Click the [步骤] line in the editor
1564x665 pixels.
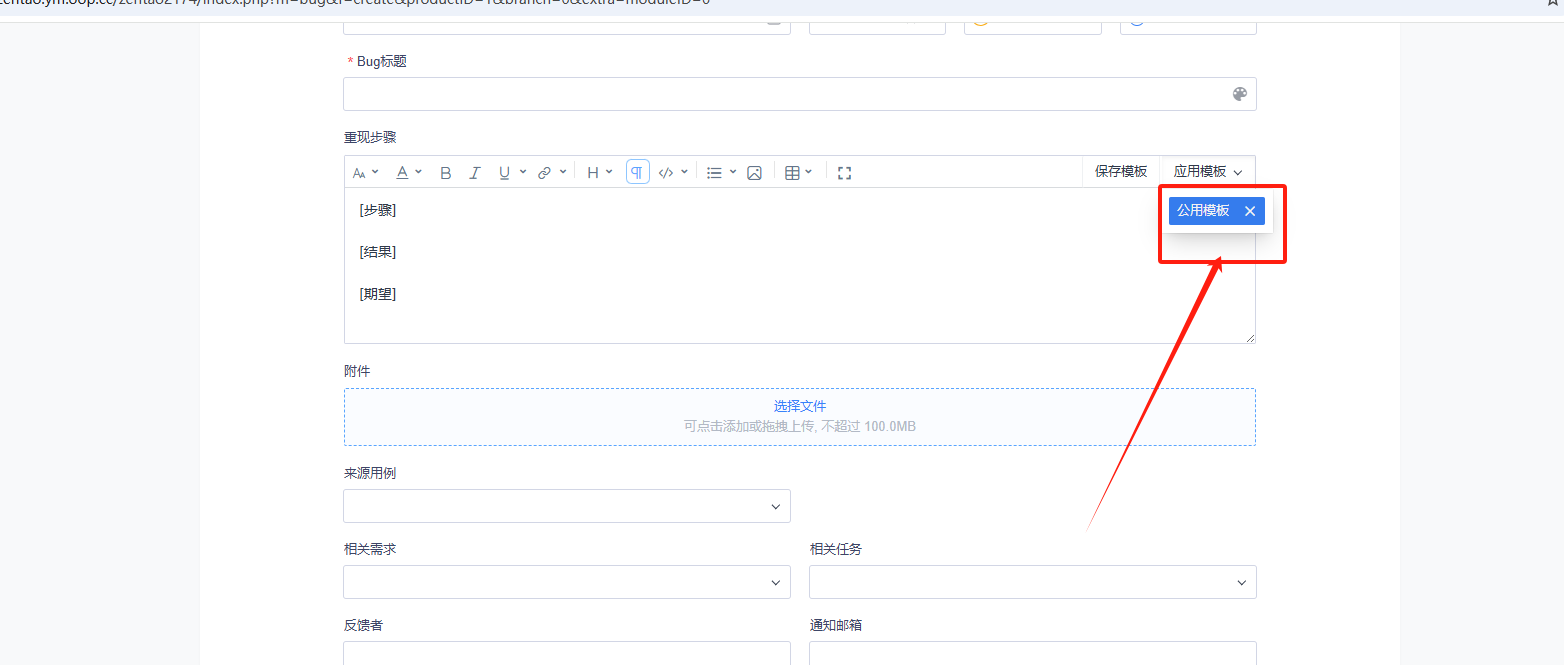click(x=378, y=210)
